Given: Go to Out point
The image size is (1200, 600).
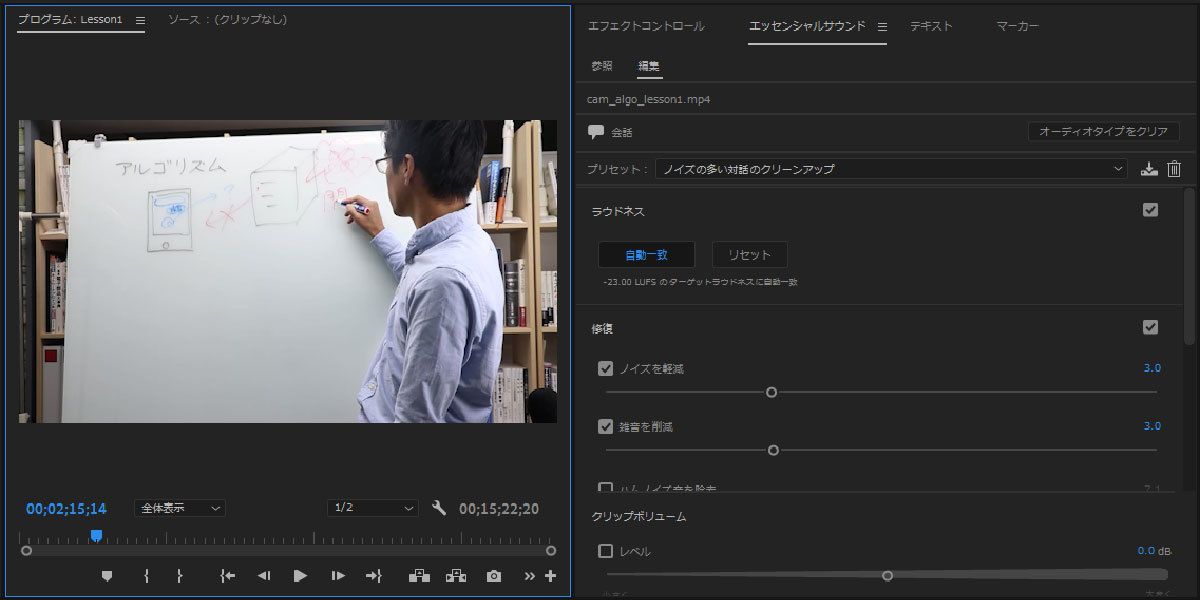Looking at the screenshot, I should (374, 575).
